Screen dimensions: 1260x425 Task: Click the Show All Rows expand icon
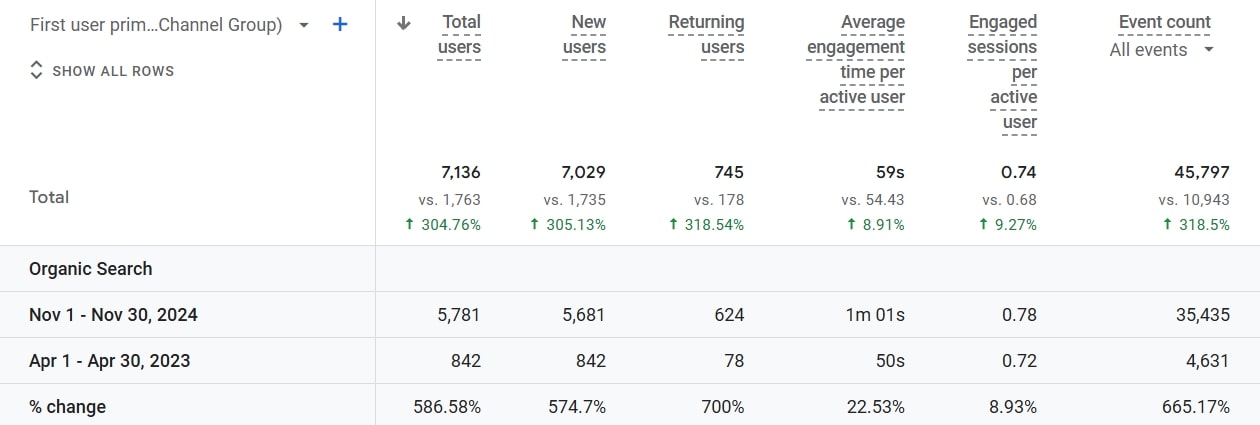click(37, 70)
